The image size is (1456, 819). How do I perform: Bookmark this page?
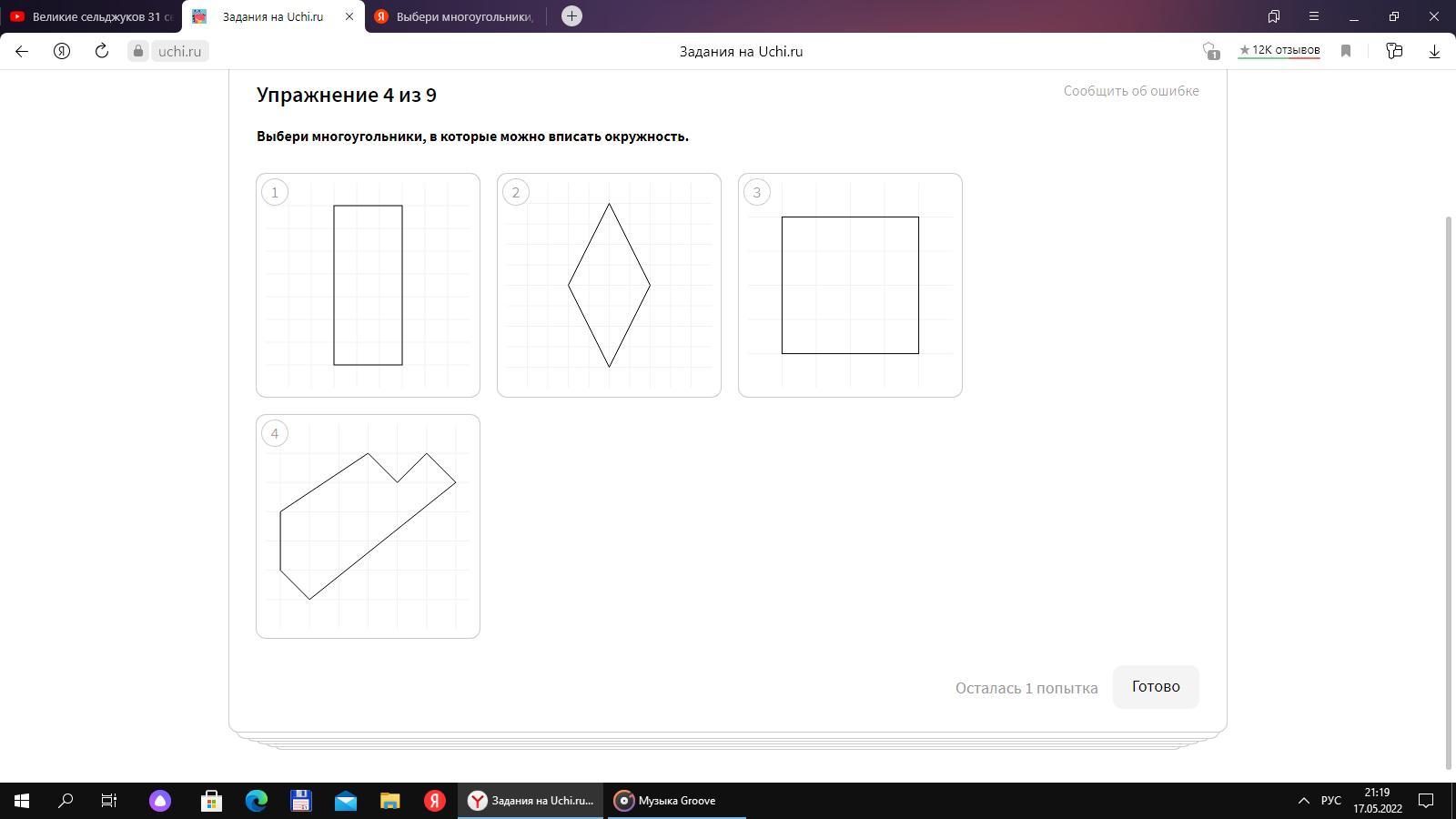(x=1346, y=51)
